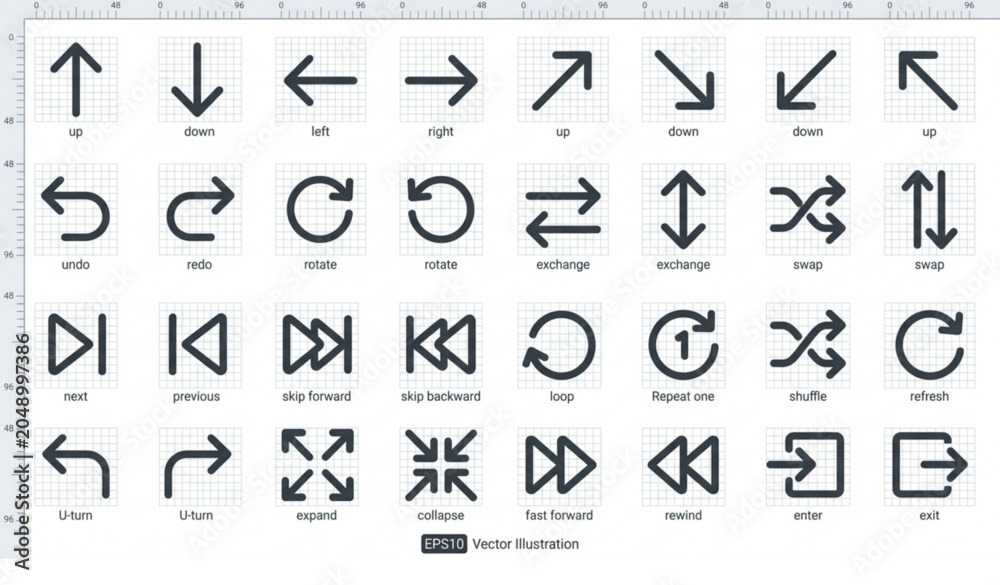Viewport: 1000px width, 585px height.
Task: Click the 'next' text label
Action: pyautogui.click(x=75, y=396)
